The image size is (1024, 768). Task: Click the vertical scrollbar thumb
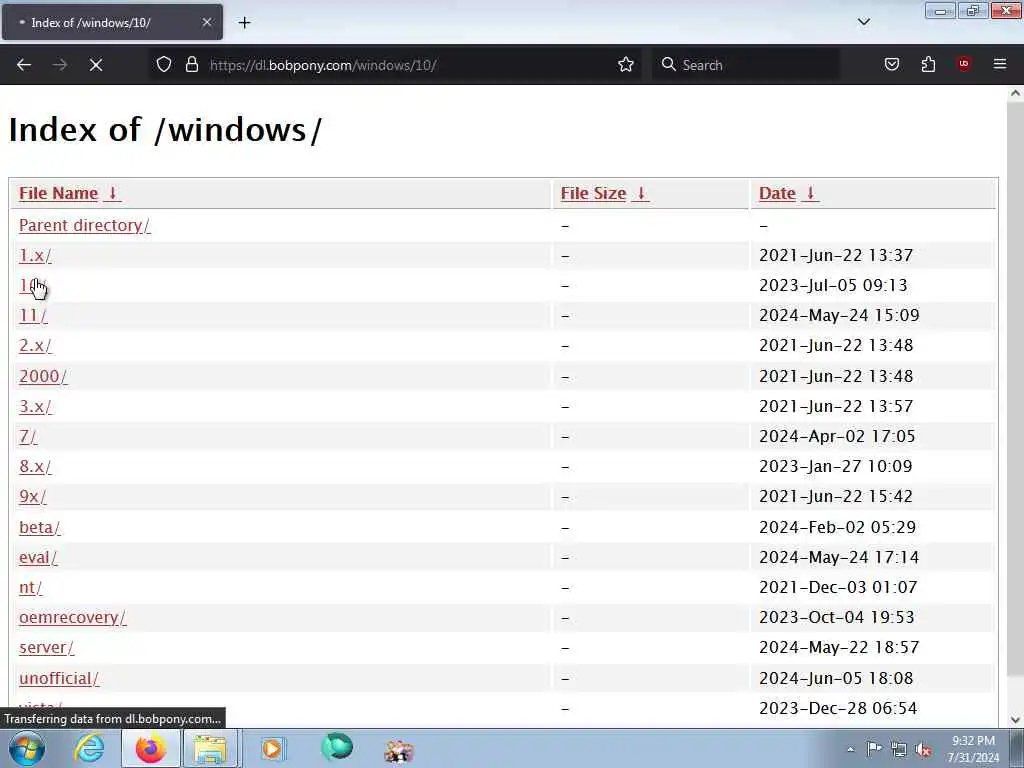(x=1015, y=389)
